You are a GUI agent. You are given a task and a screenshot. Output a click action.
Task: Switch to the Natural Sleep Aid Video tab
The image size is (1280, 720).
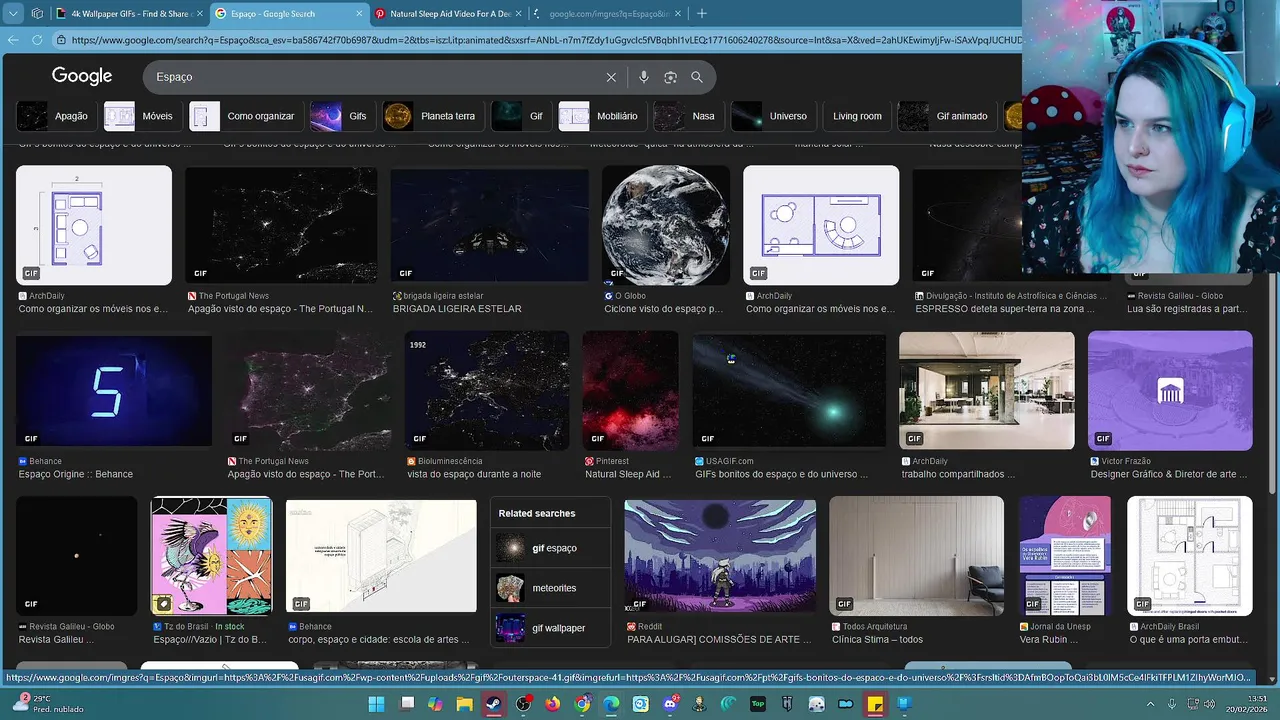449,14
